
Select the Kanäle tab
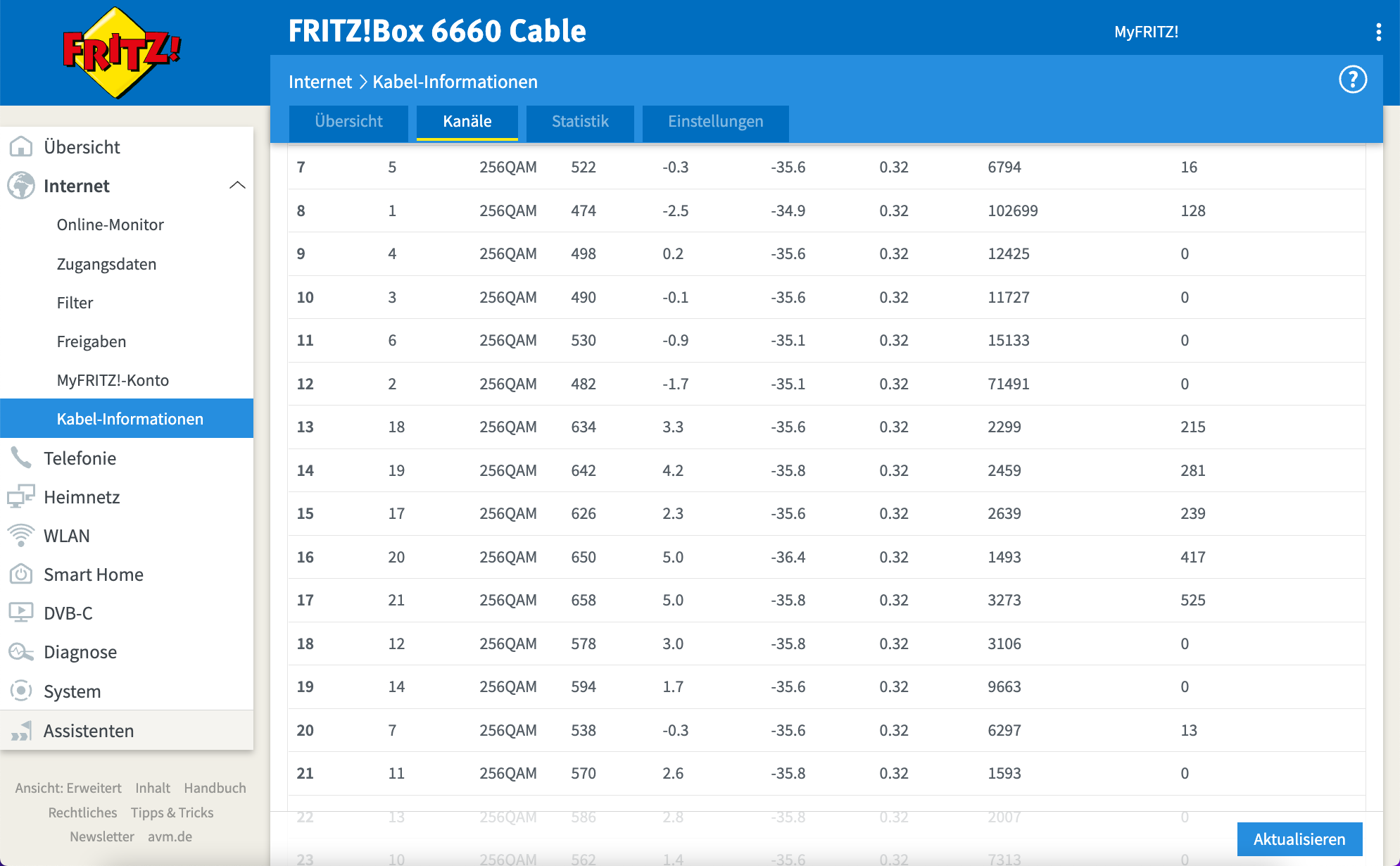coord(467,122)
